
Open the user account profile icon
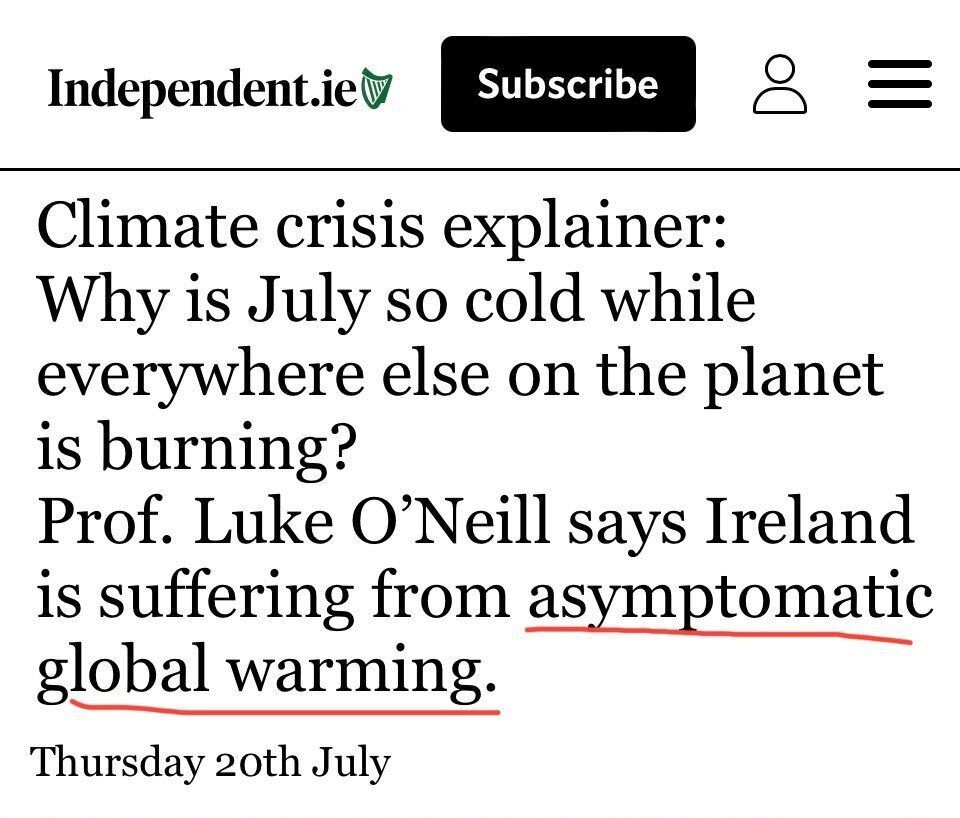tap(779, 85)
